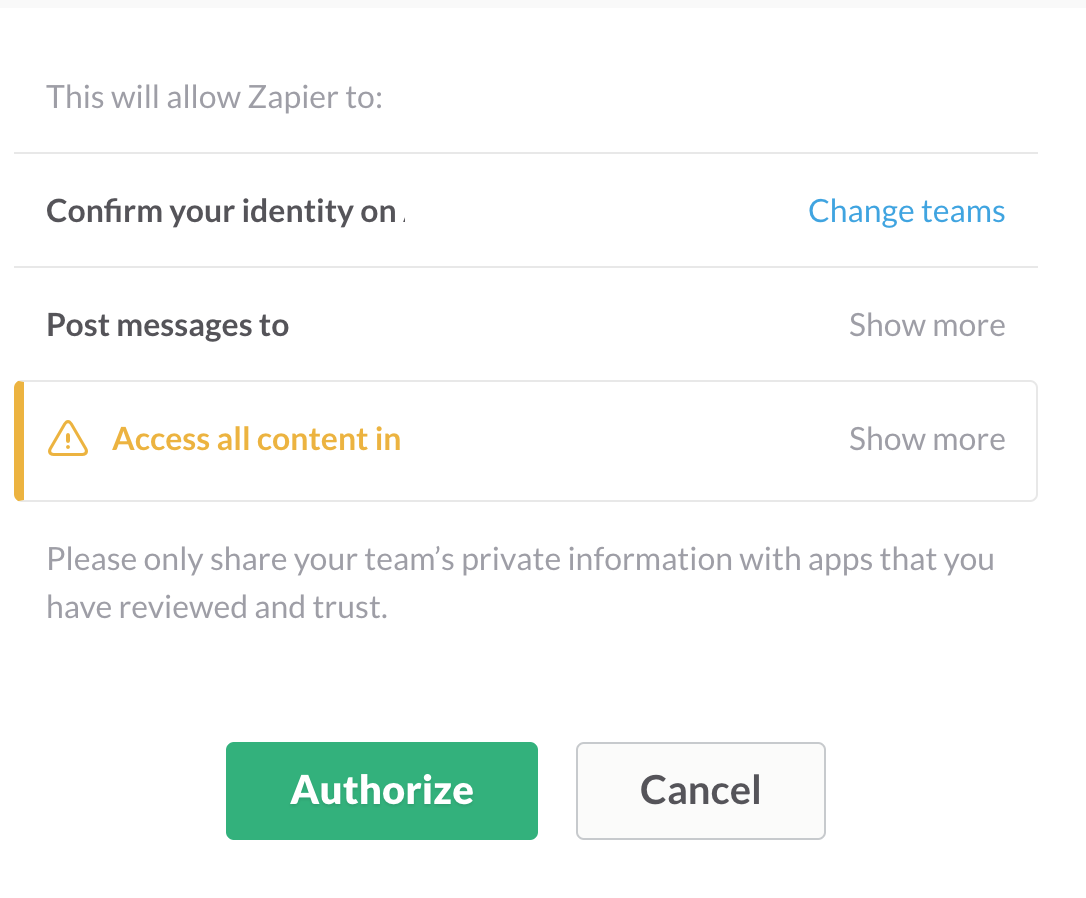This screenshot has width=1086, height=898.
Task: Click the orange bar on warning box
Action: 19,440
